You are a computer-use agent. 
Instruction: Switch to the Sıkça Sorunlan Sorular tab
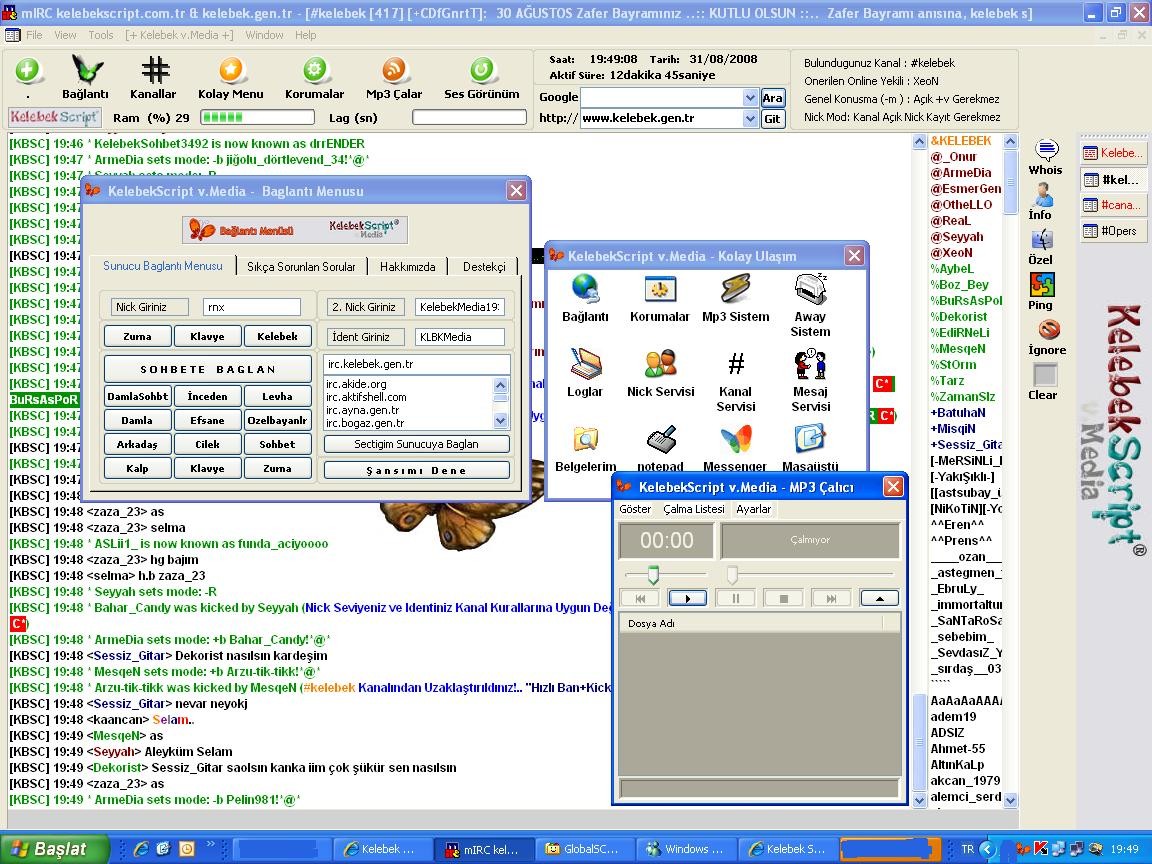pos(301,267)
